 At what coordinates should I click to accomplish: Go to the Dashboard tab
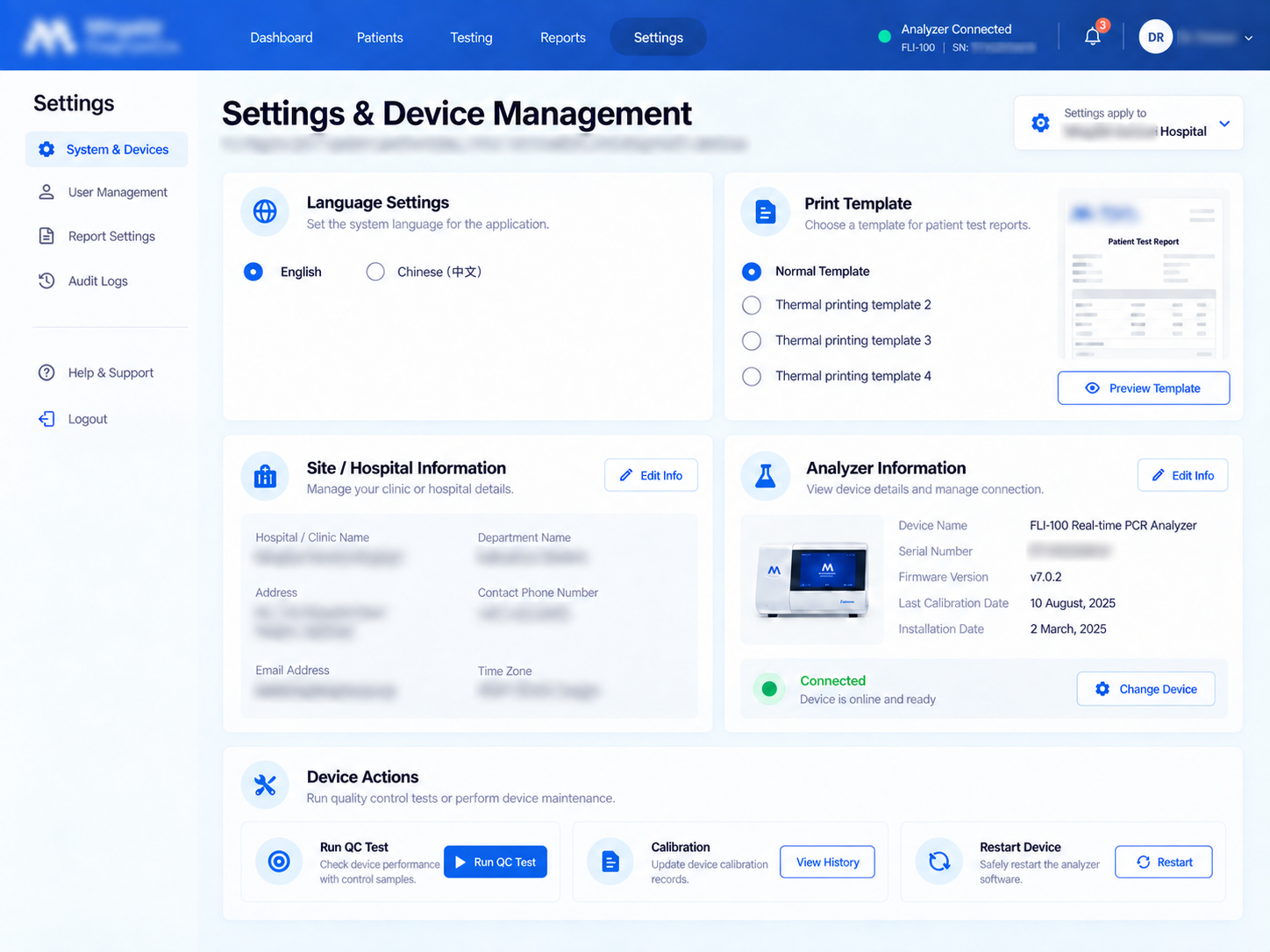[282, 38]
